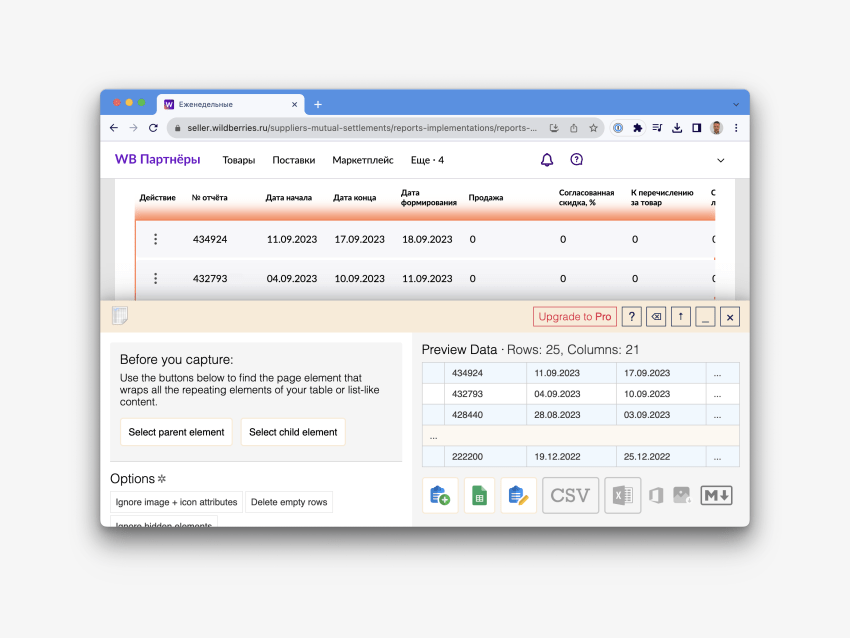Toggle the browser side panel icon
The image size is (850, 638).
click(697, 128)
